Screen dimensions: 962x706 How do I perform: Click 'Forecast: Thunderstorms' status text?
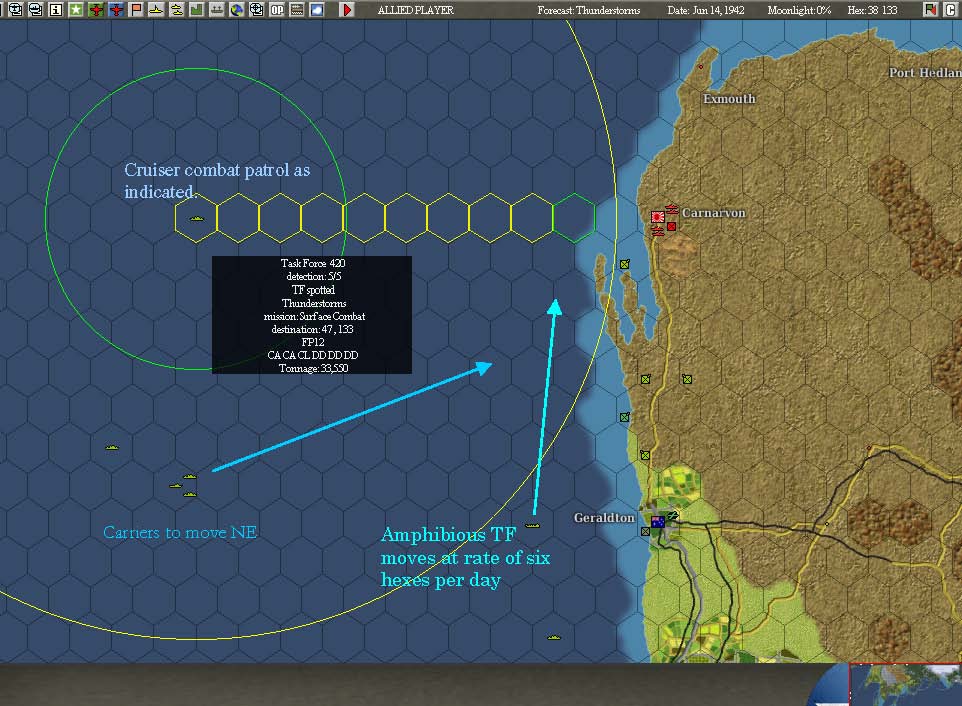tap(588, 10)
